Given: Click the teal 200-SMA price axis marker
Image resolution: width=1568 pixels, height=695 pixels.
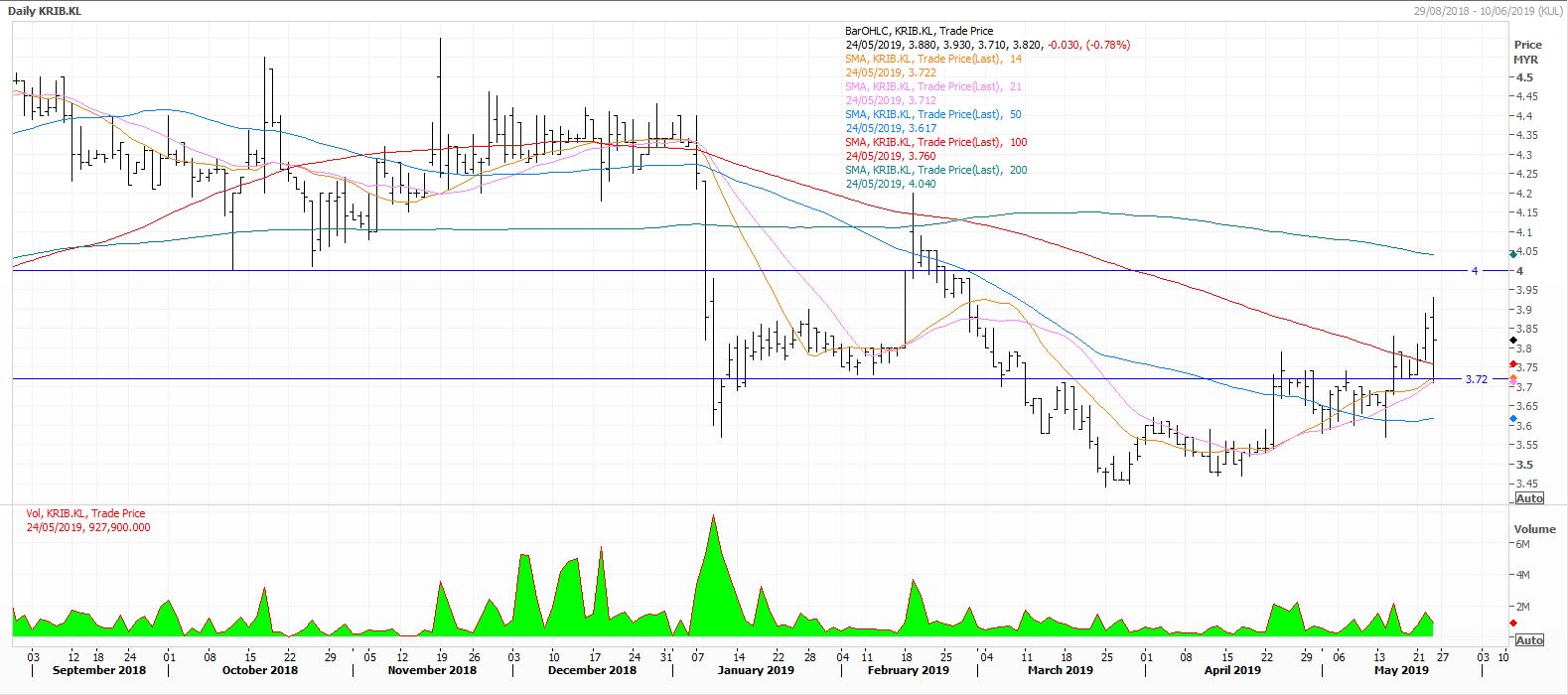Looking at the screenshot, I should 1512,255.
